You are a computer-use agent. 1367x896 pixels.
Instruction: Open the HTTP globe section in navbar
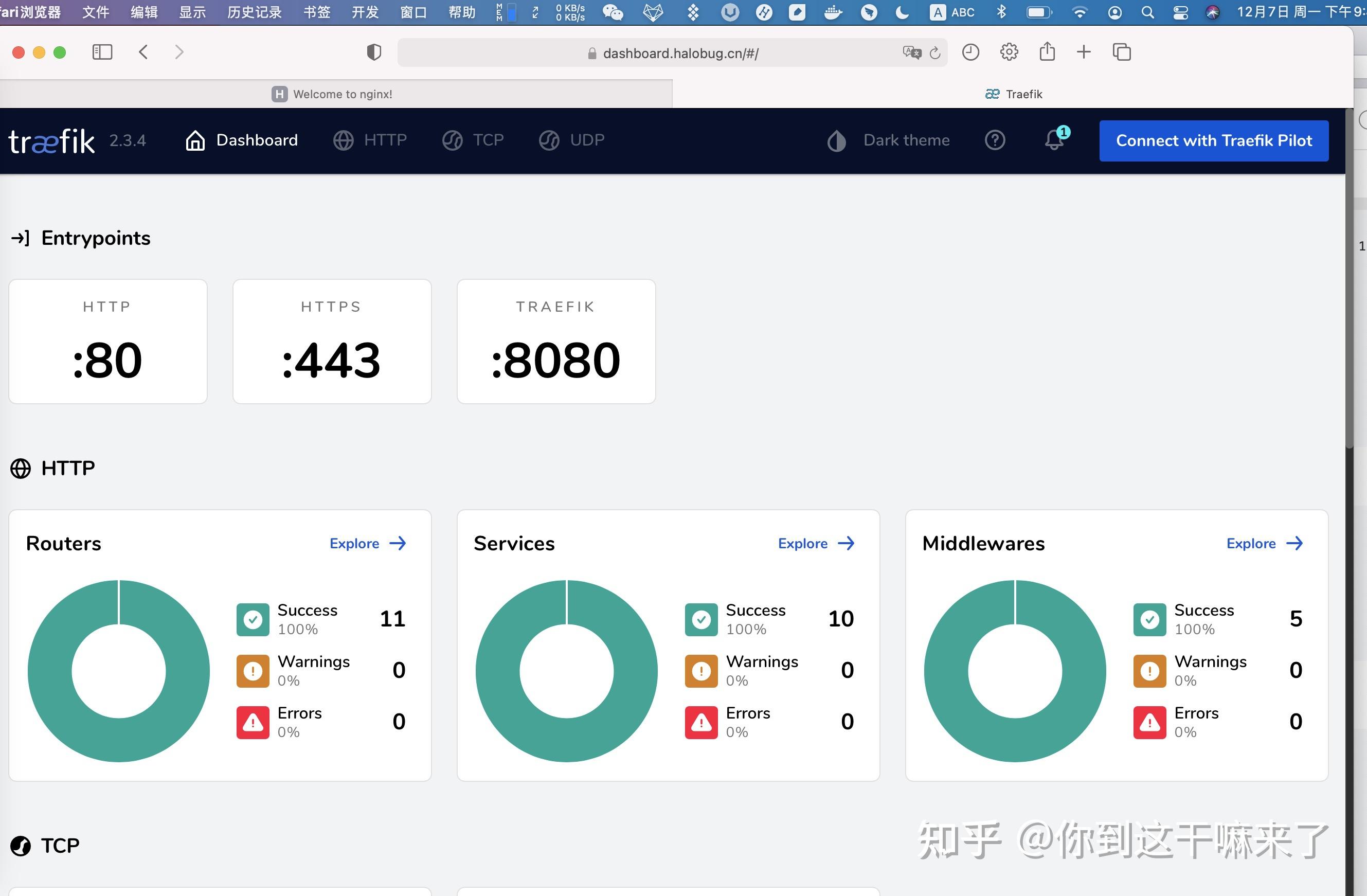344,140
